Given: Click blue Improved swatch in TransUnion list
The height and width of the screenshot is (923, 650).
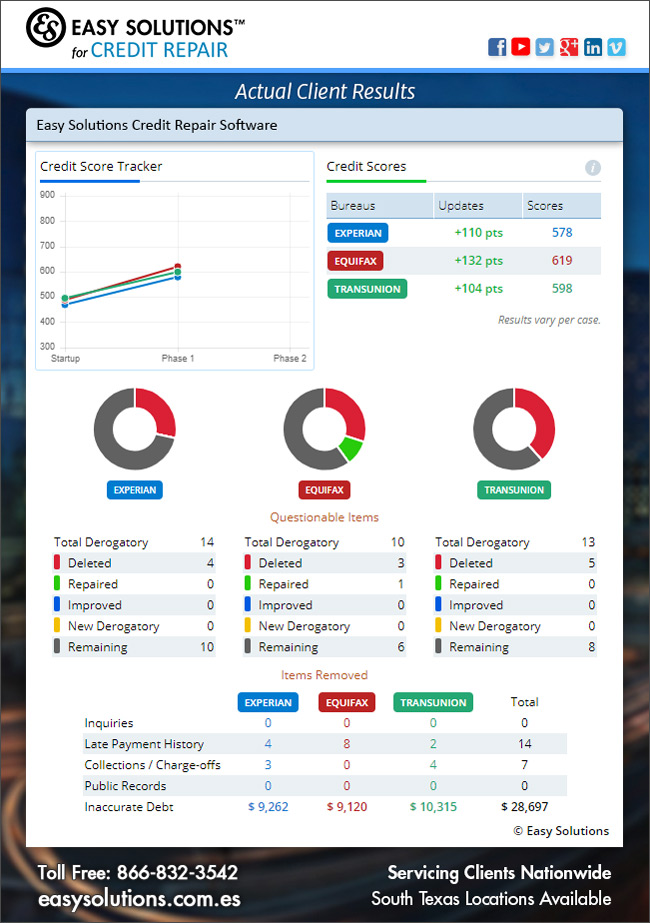Looking at the screenshot, I should coord(439,605).
